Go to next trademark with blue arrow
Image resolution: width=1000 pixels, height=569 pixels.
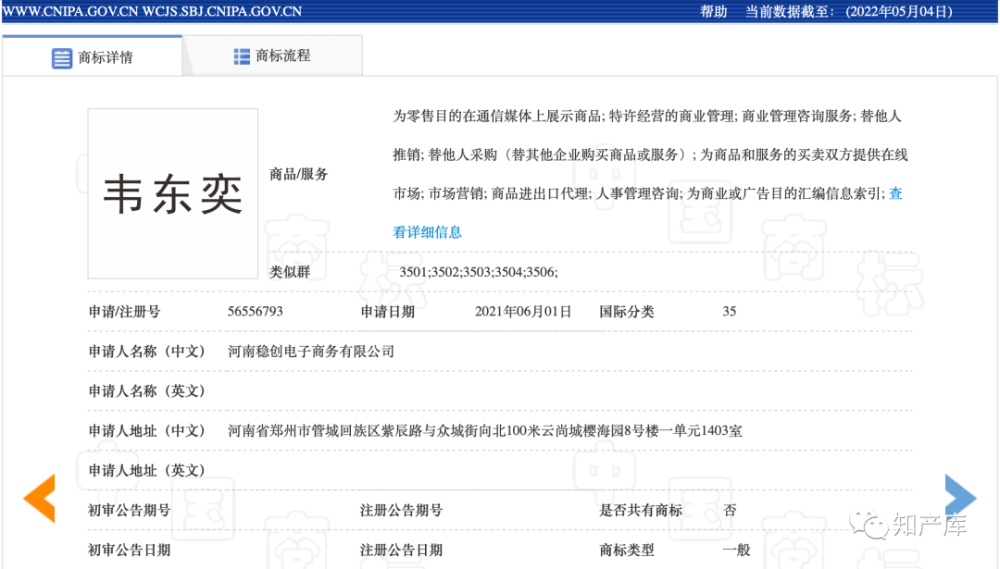(x=960, y=498)
